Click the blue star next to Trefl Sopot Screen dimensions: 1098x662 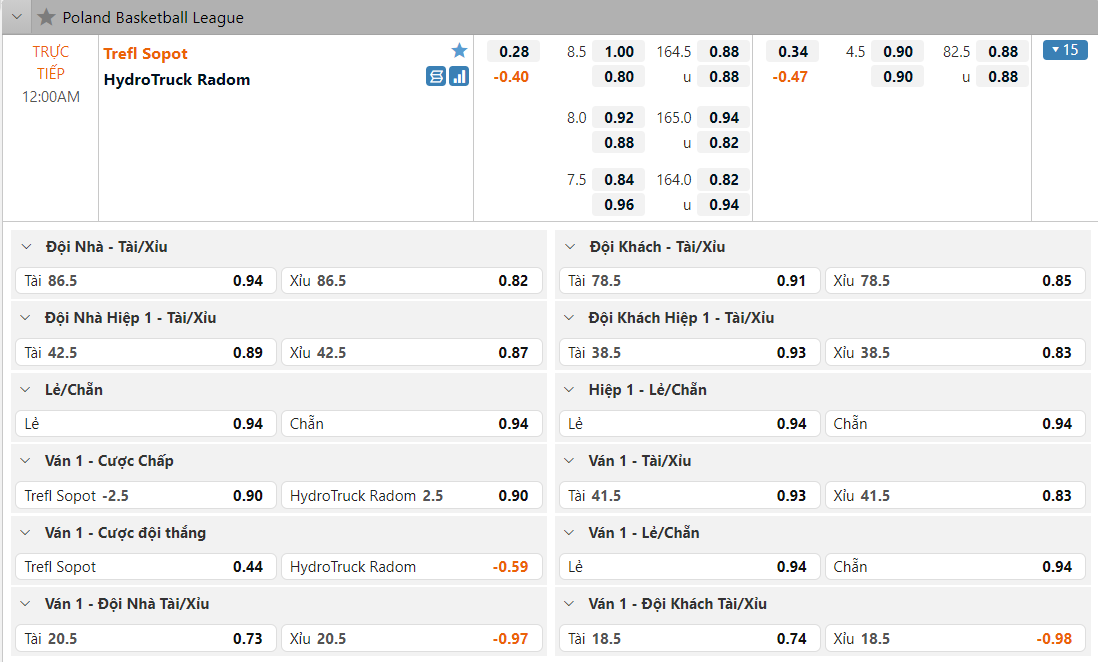(x=459, y=51)
